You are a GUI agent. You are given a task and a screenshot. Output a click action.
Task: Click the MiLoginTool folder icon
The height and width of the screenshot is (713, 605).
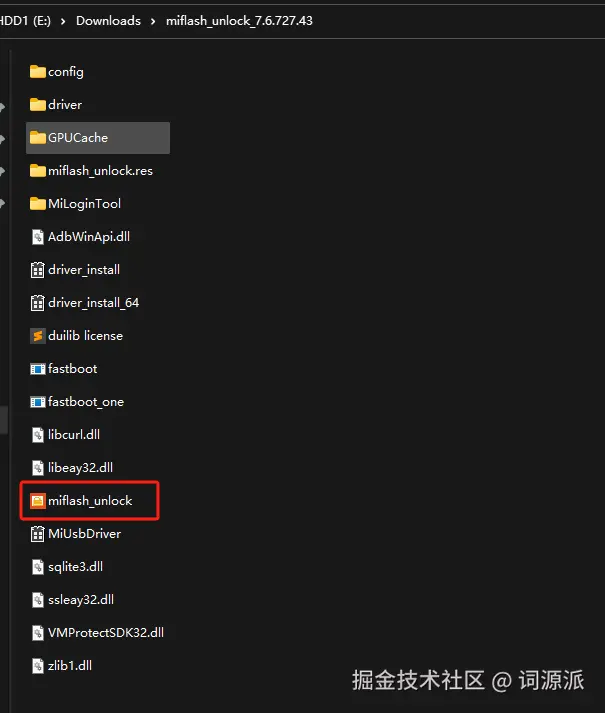[38, 204]
